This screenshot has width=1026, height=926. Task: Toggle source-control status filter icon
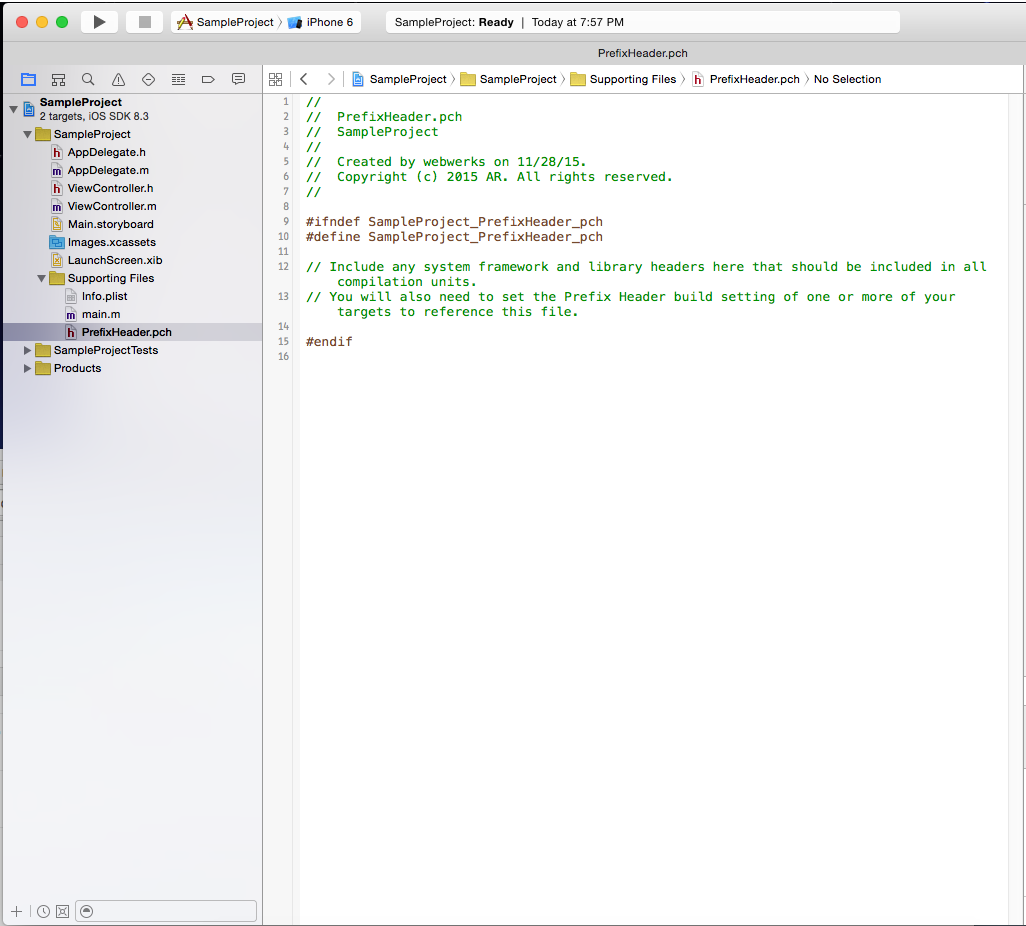click(x=62, y=912)
